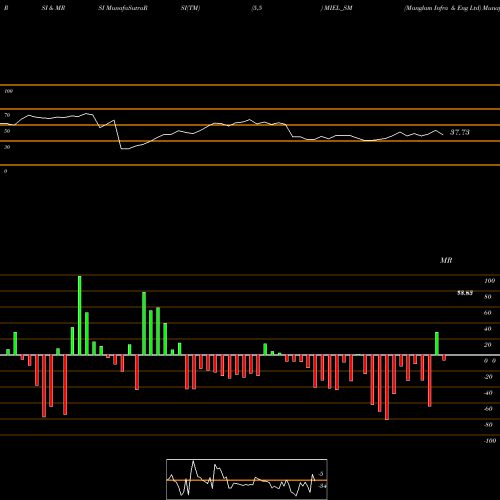Click the 'Manglam Infra & Eng Ltd' title

tap(442, 8)
